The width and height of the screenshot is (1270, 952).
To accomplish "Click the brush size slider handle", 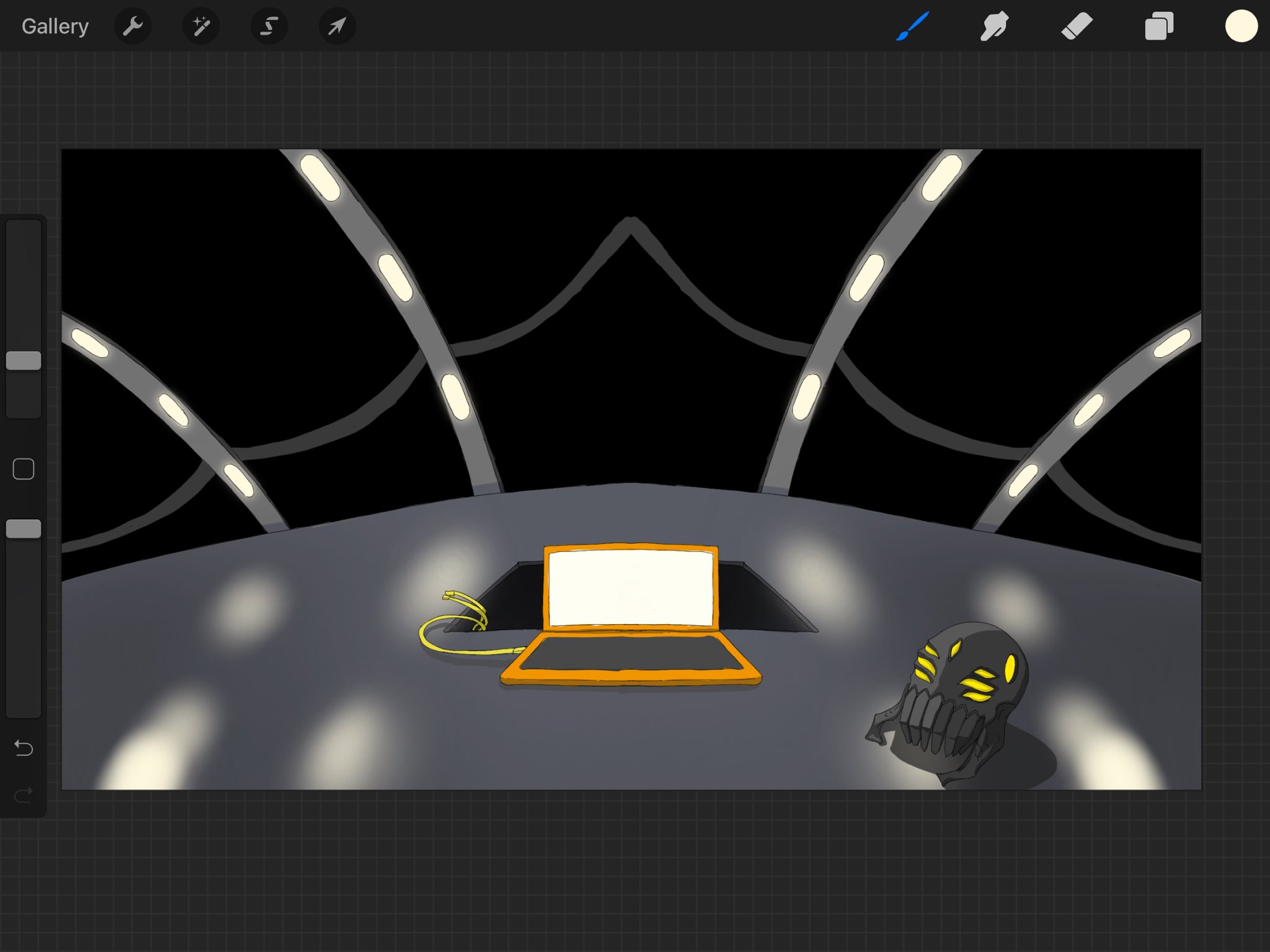I will [x=24, y=361].
